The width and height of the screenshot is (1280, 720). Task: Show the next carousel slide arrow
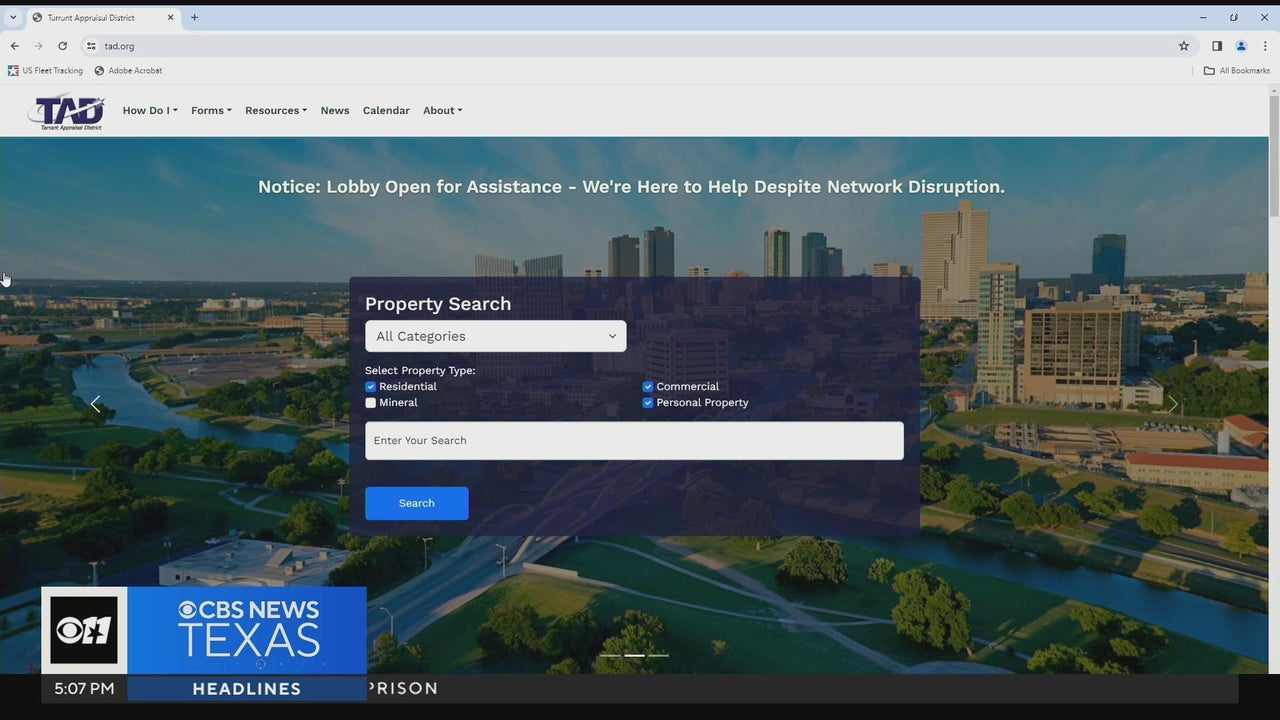(x=1173, y=405)
